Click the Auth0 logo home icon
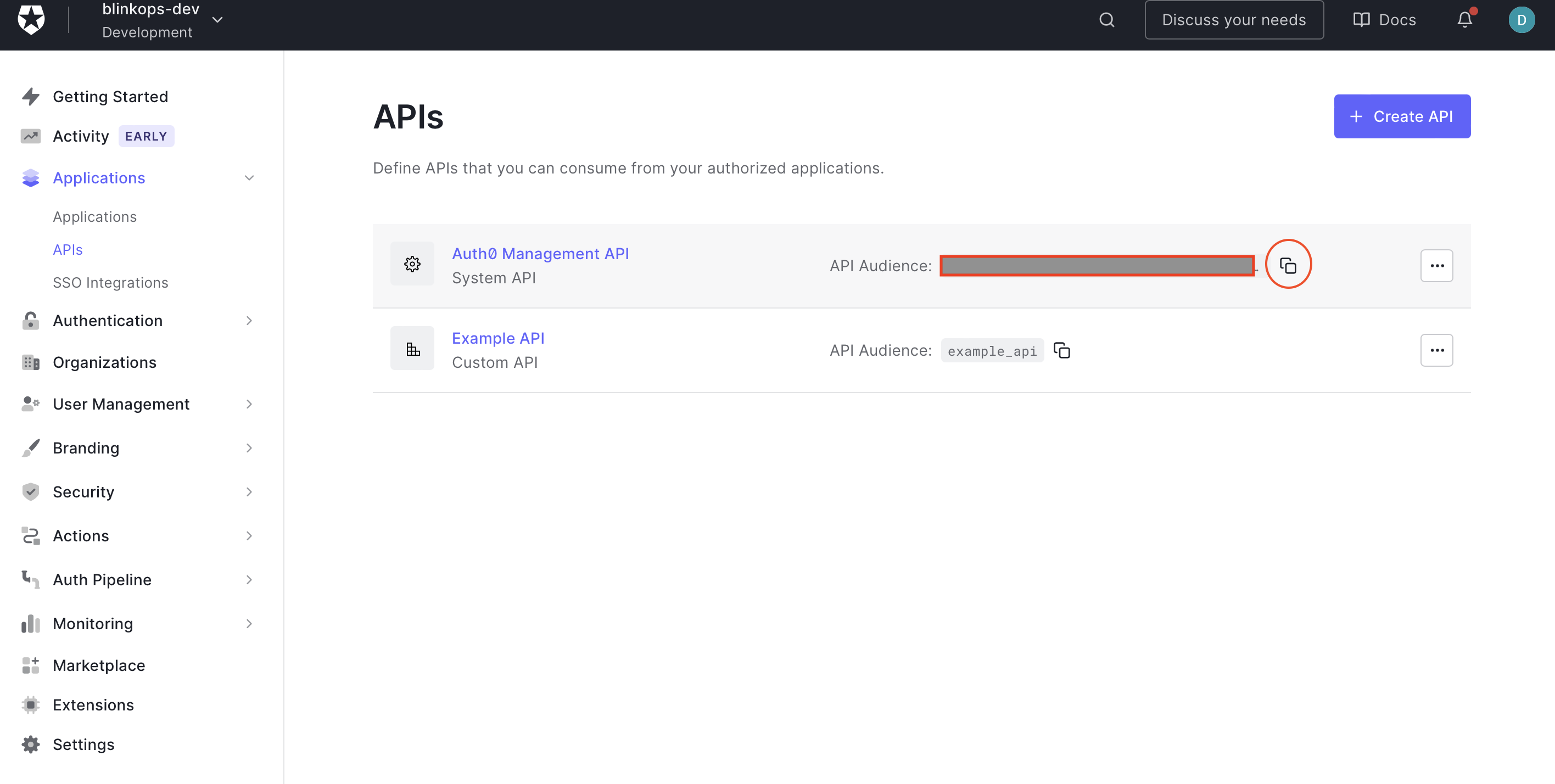This screenshot has height=784, width=1555. (31, 20)
